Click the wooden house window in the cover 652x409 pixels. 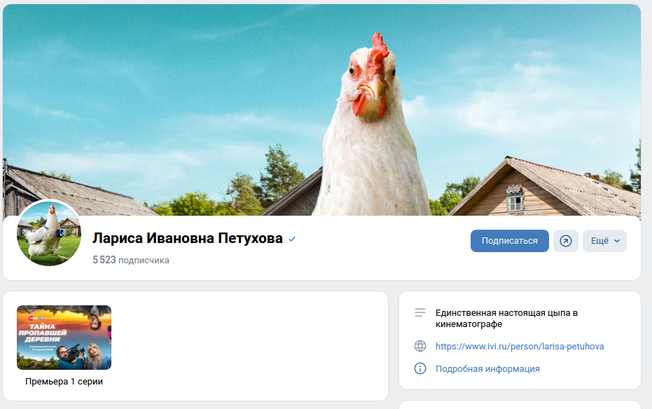[x=515, y=199]
